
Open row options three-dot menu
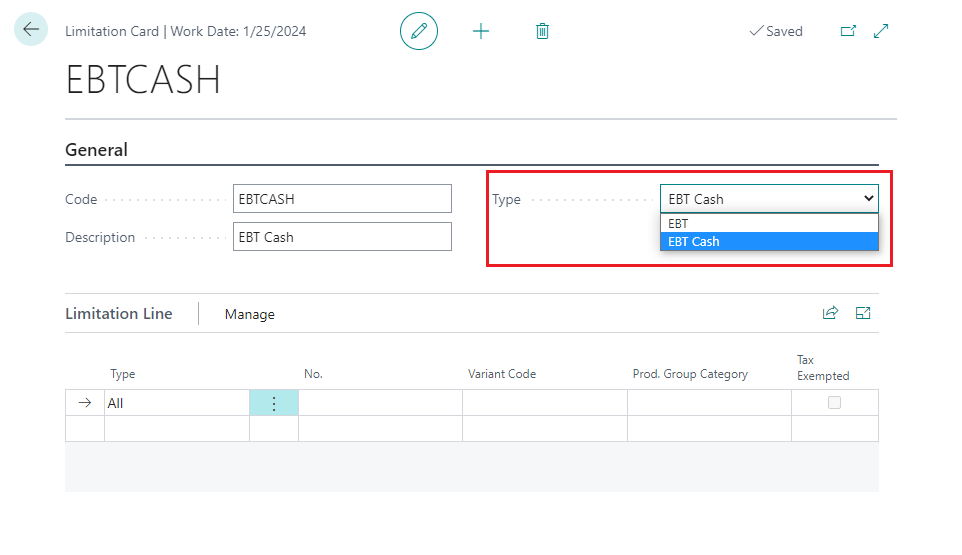(x=274, y=403)
